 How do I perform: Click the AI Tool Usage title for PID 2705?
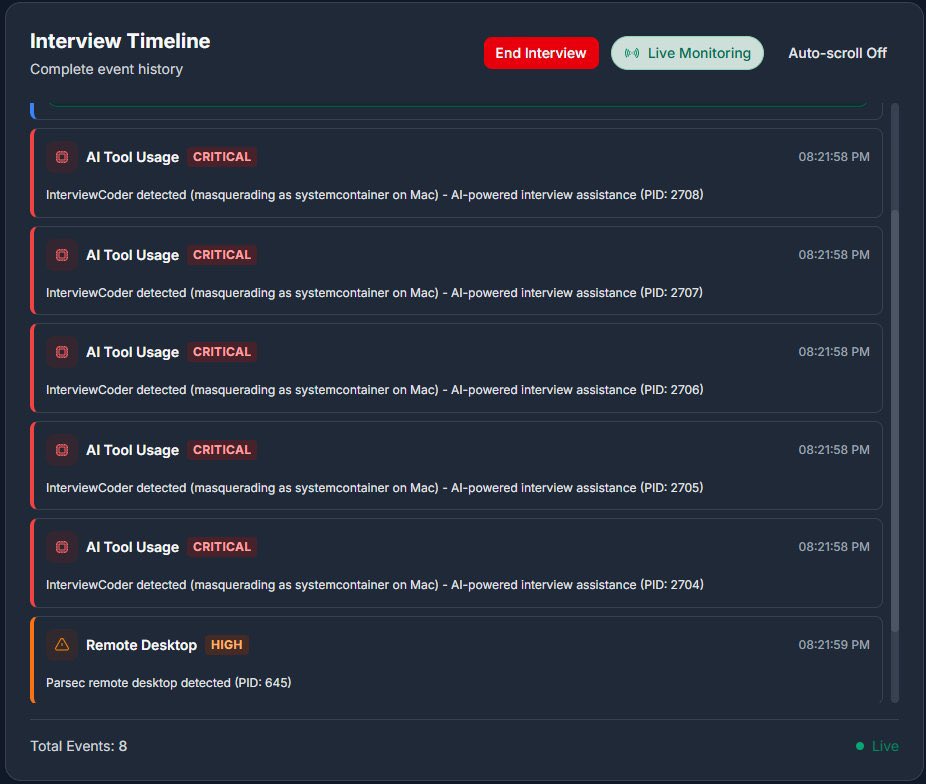(x=132, y=450)
